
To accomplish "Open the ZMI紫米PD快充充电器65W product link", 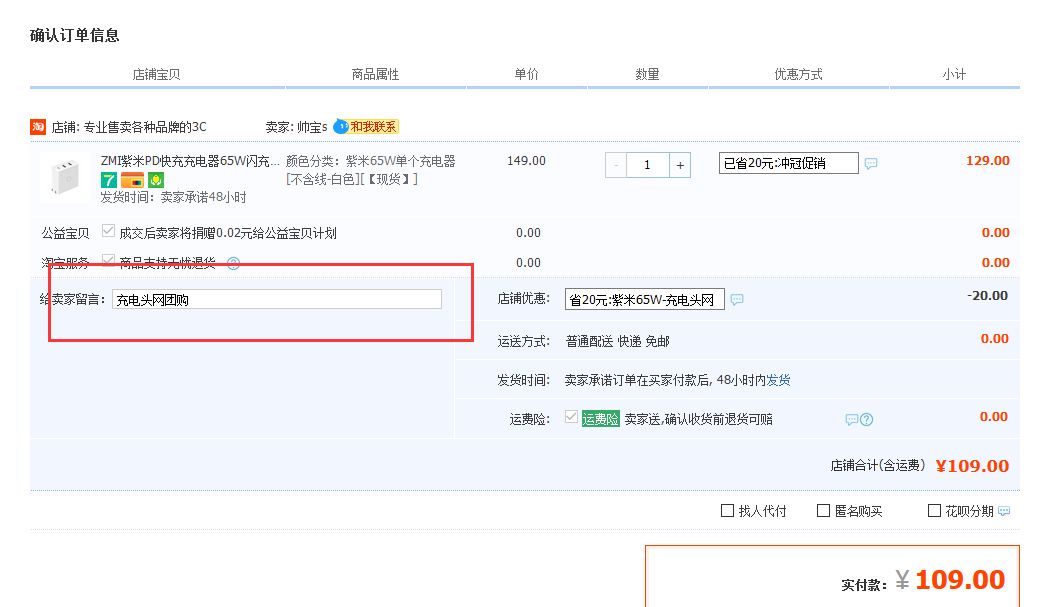I will click(190, 161).
